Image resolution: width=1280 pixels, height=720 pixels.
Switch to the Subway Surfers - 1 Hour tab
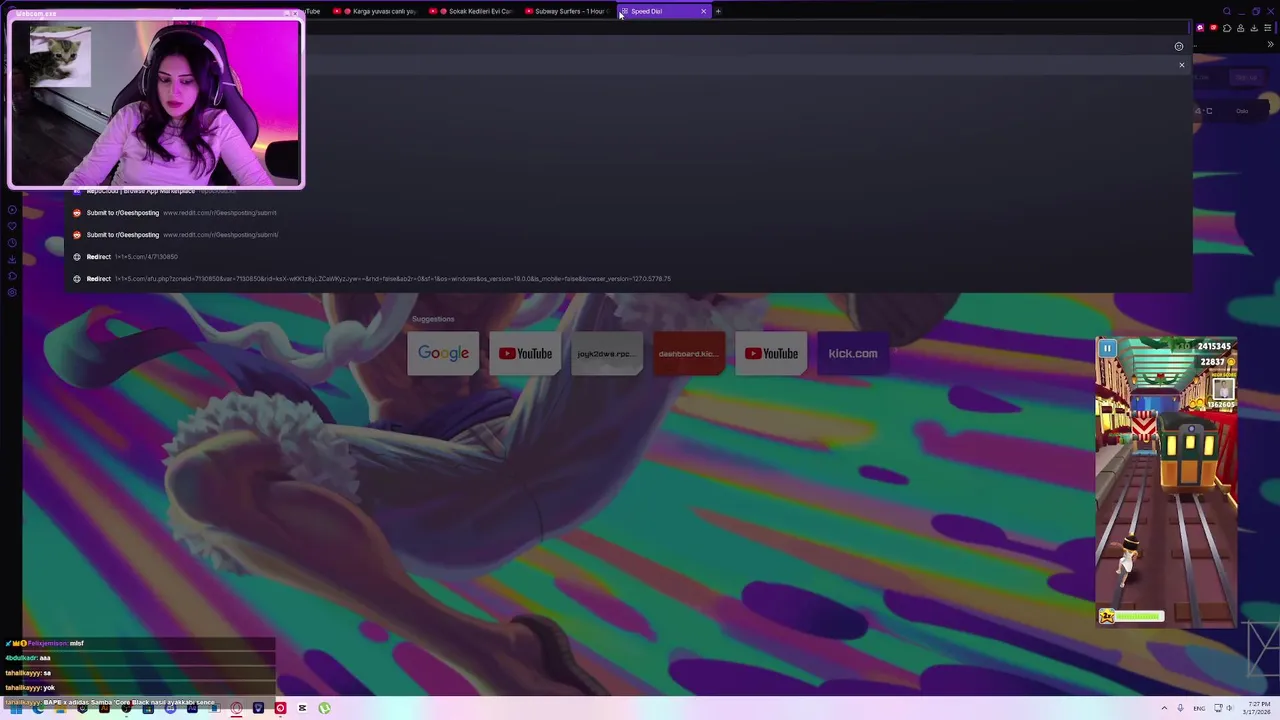567,11
